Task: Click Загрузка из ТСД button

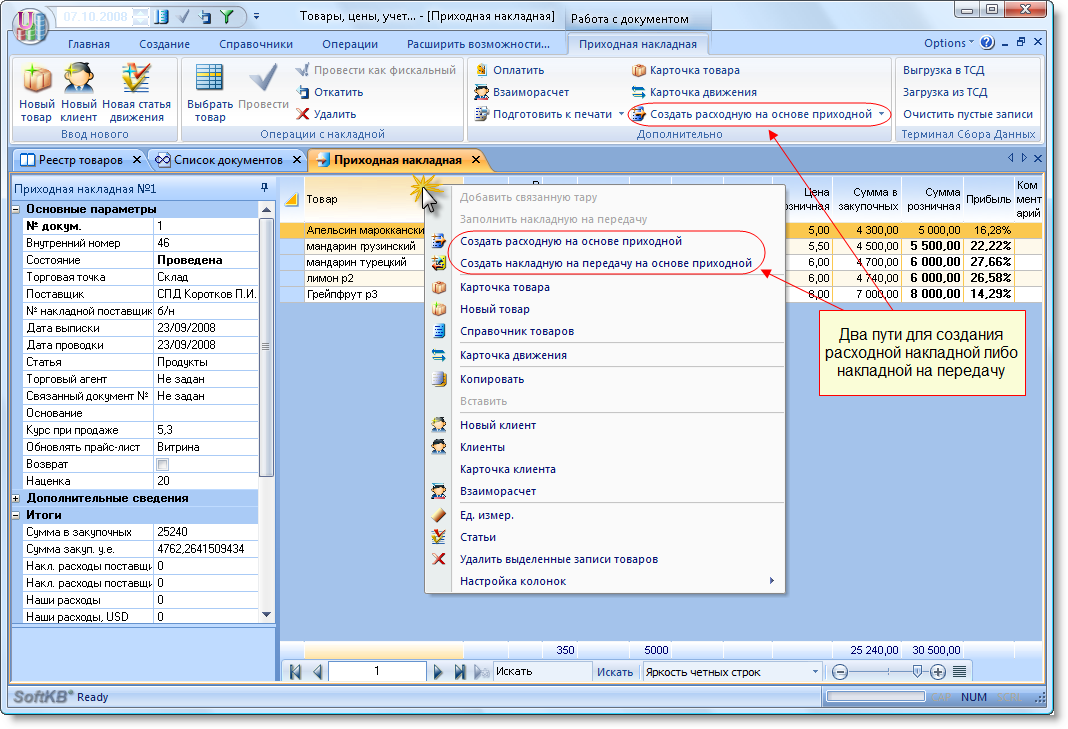Action: [945, 92]
